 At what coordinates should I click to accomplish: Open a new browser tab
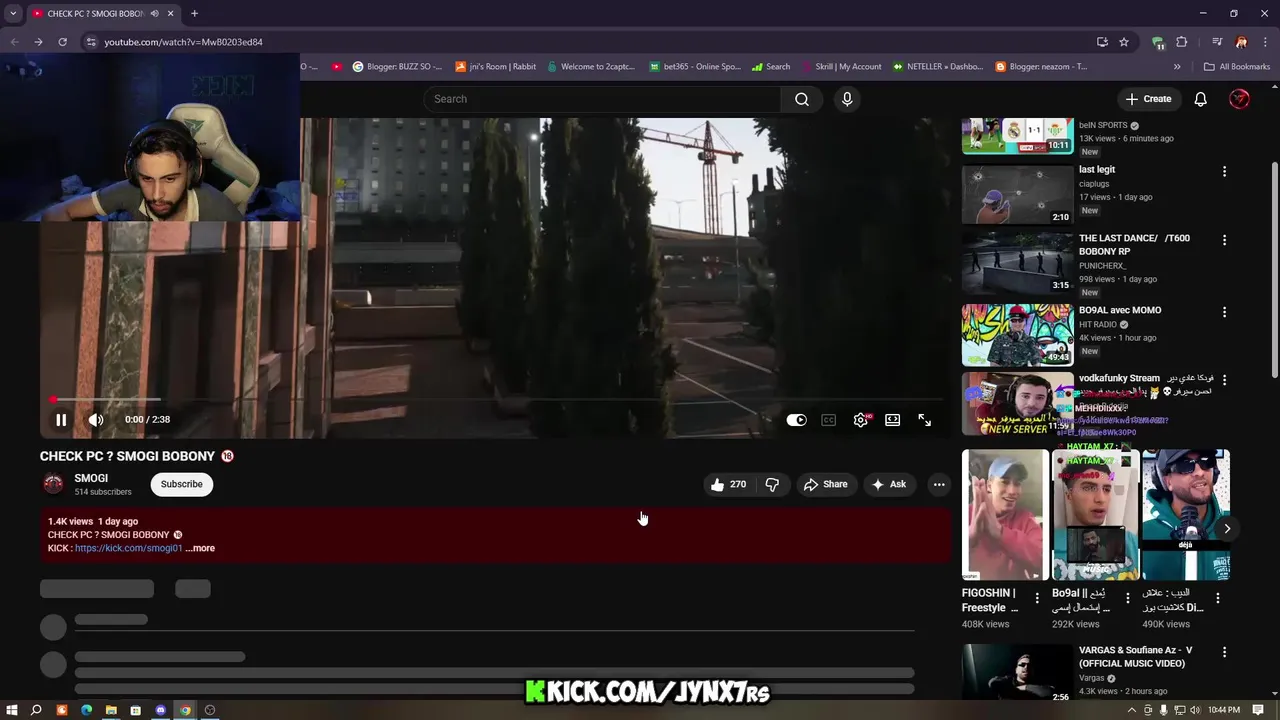[194, 14]
